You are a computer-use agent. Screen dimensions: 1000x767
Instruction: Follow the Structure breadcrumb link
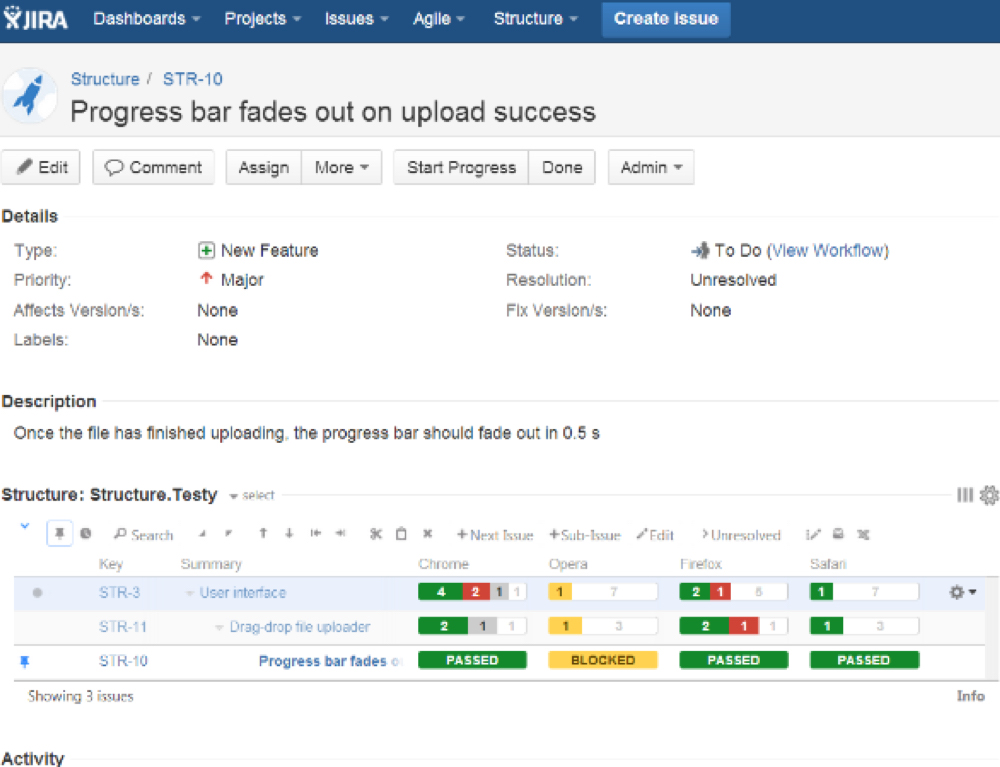click(x=105, y=79)
